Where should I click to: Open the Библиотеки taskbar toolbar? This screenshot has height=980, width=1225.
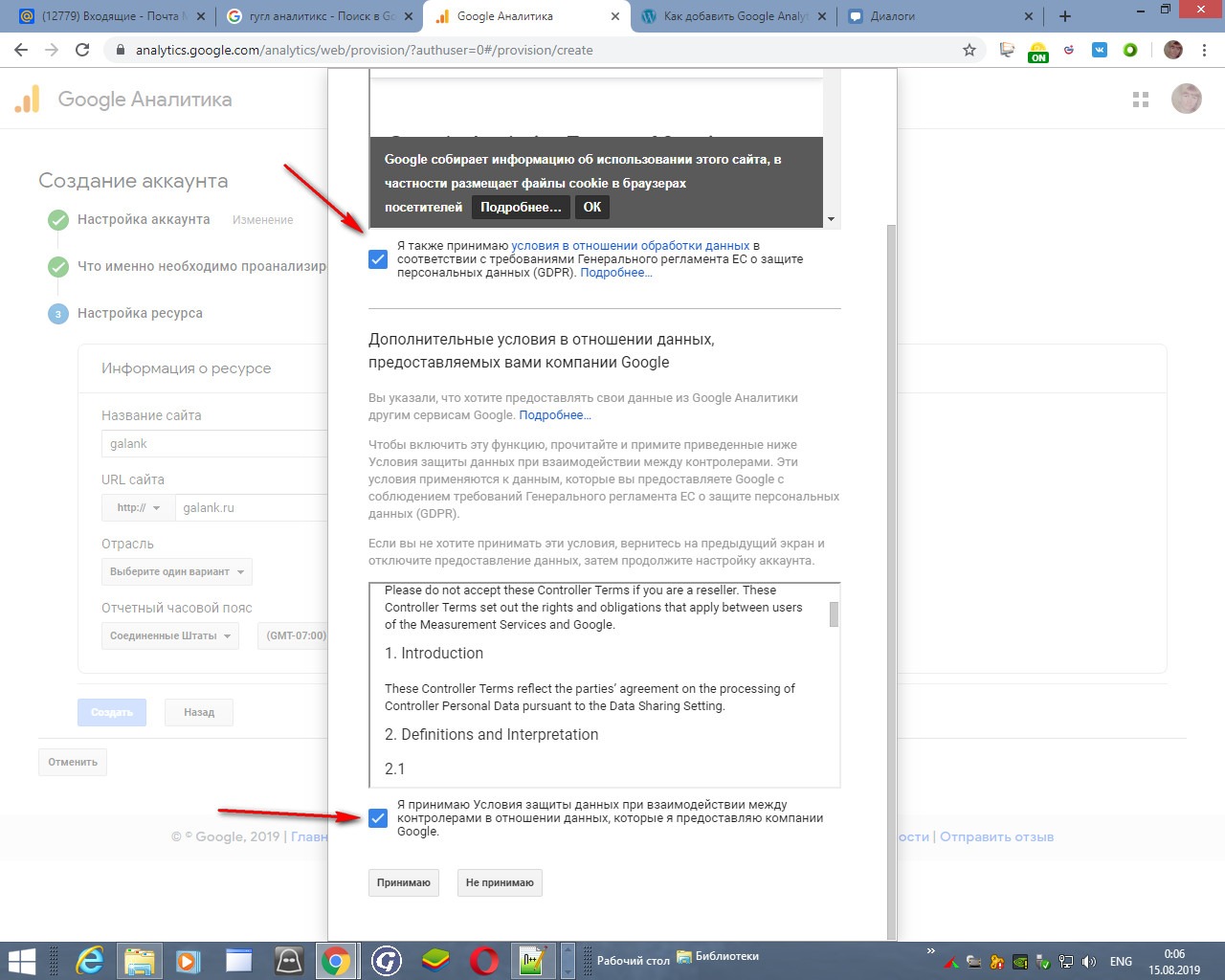pyautogui.click(x=718, y=956)
